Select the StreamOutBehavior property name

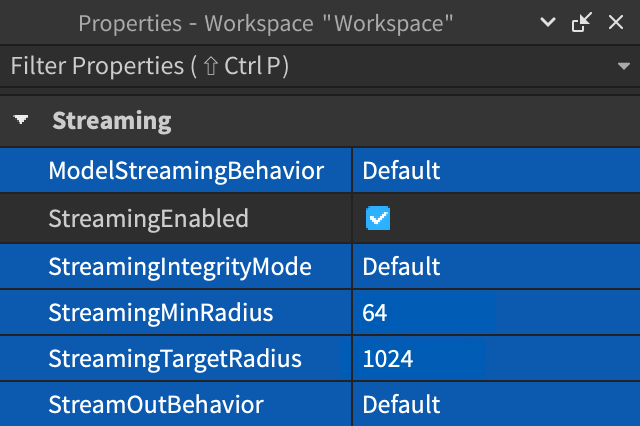point(156,405)
